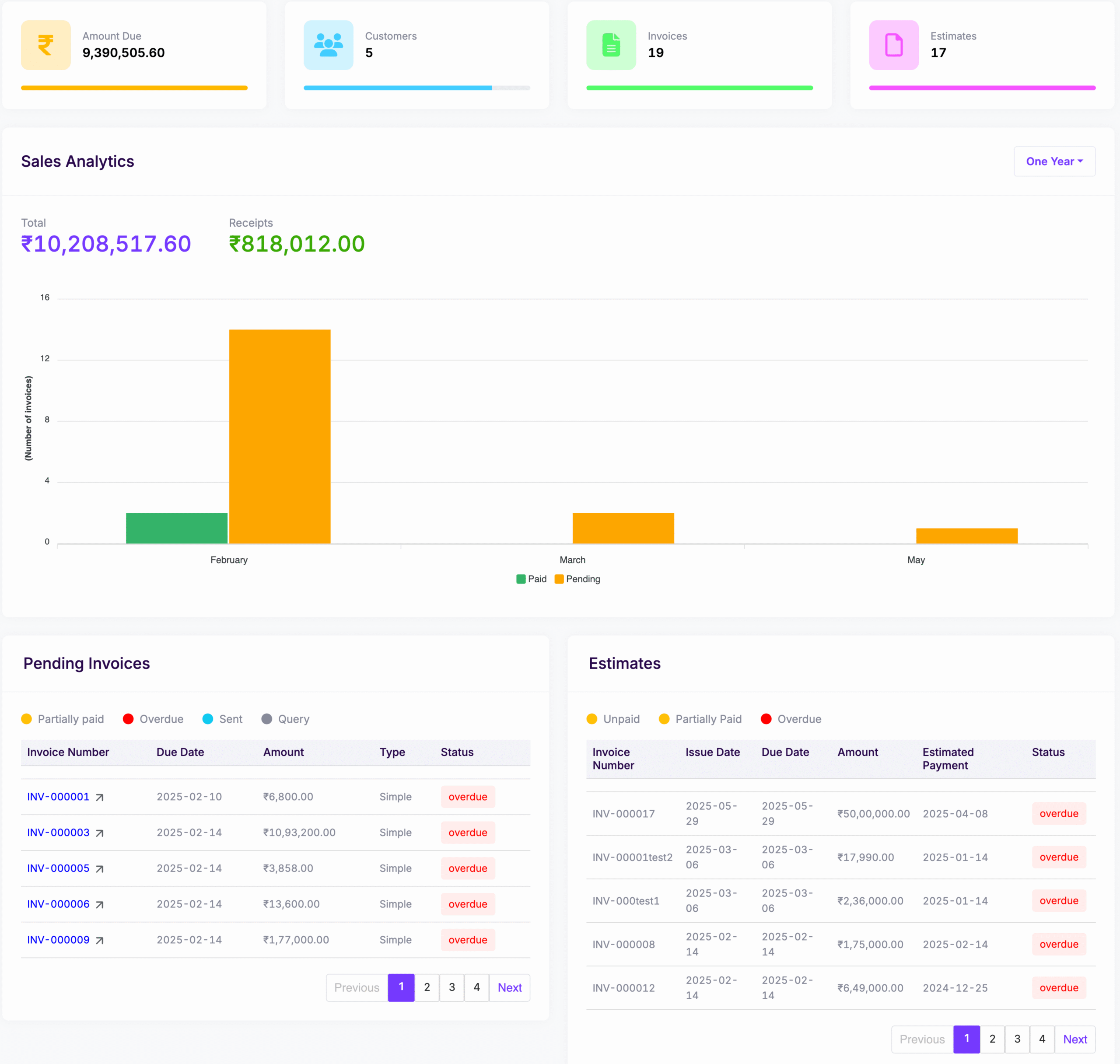Screen dimensions: 1120x1064
Task: Toggle Paid series in chart legend
Action: (x=532, y=579)
